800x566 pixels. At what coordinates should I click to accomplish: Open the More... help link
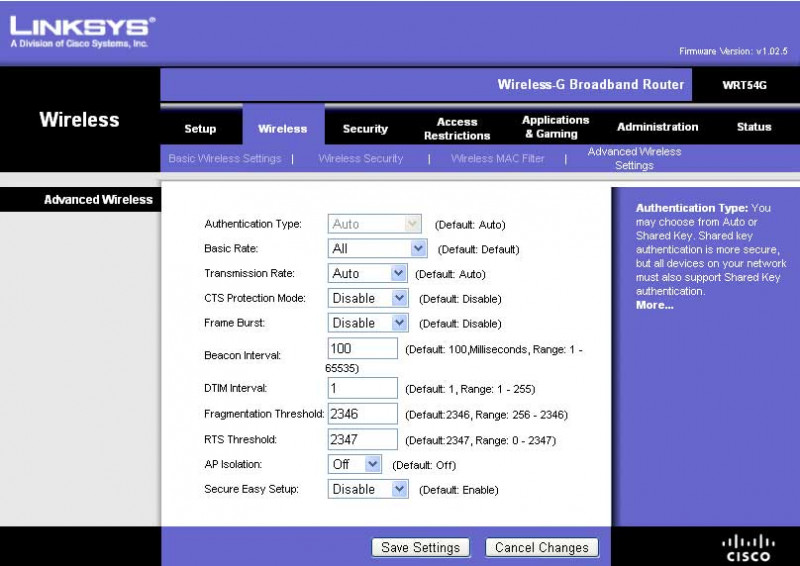click(x=655, y=305)
